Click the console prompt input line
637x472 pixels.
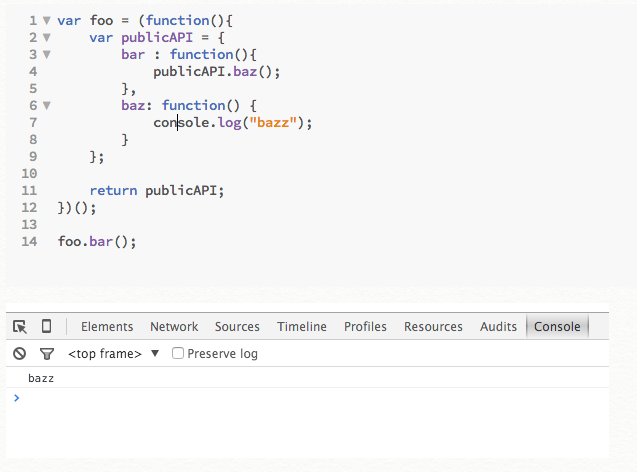click(307, 398)
